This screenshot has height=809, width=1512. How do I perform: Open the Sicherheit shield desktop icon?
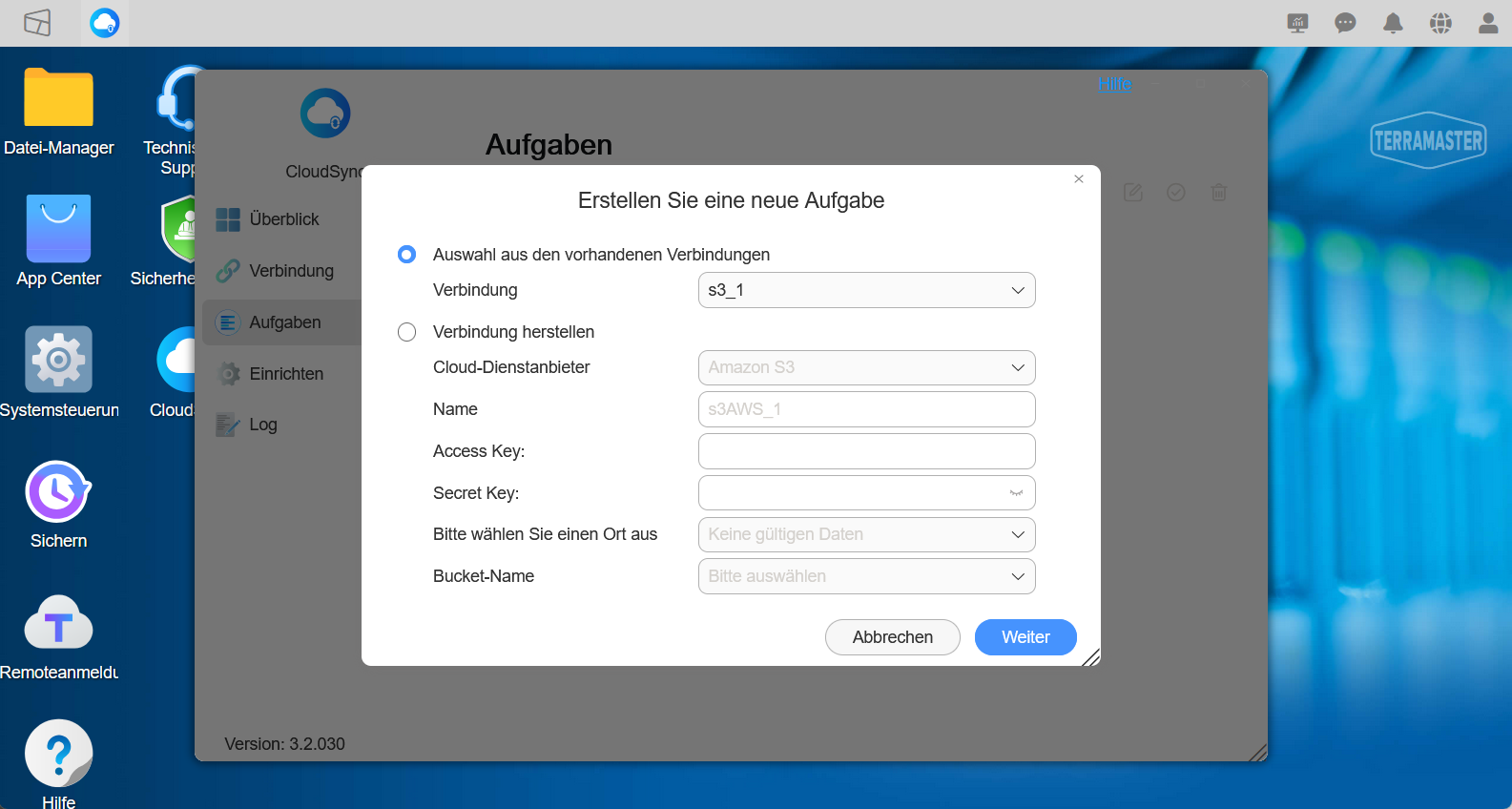(178, 229)
